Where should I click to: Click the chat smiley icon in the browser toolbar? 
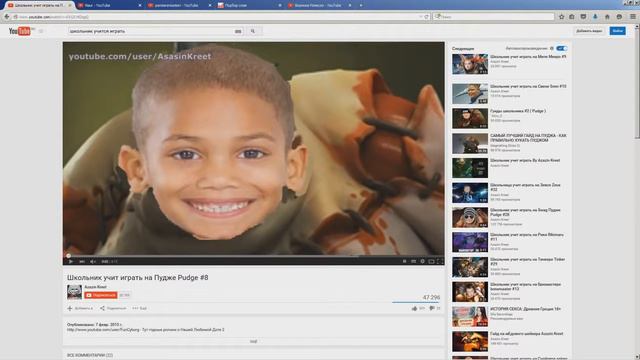coord(619,17)
